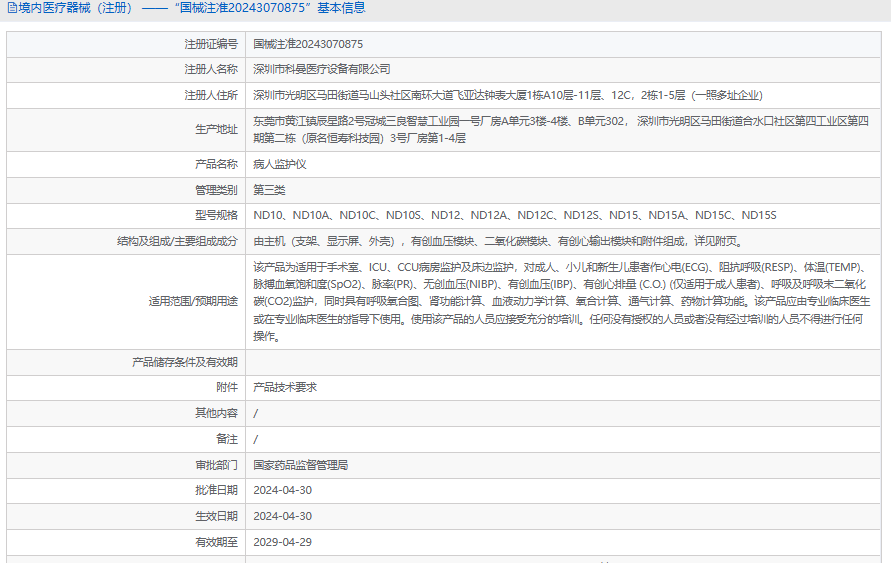Click the label '注册人名称'

(211, 69)
